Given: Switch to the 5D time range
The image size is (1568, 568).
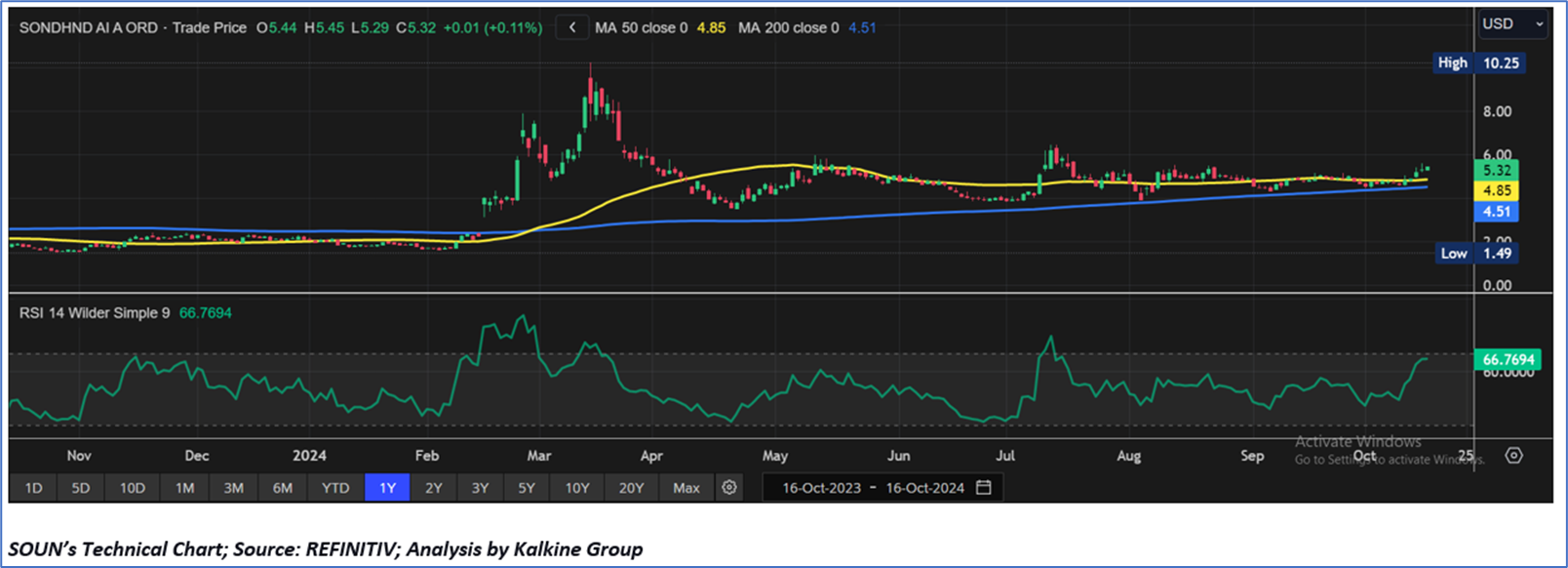Looking at the screenshot, I should 81,487.
